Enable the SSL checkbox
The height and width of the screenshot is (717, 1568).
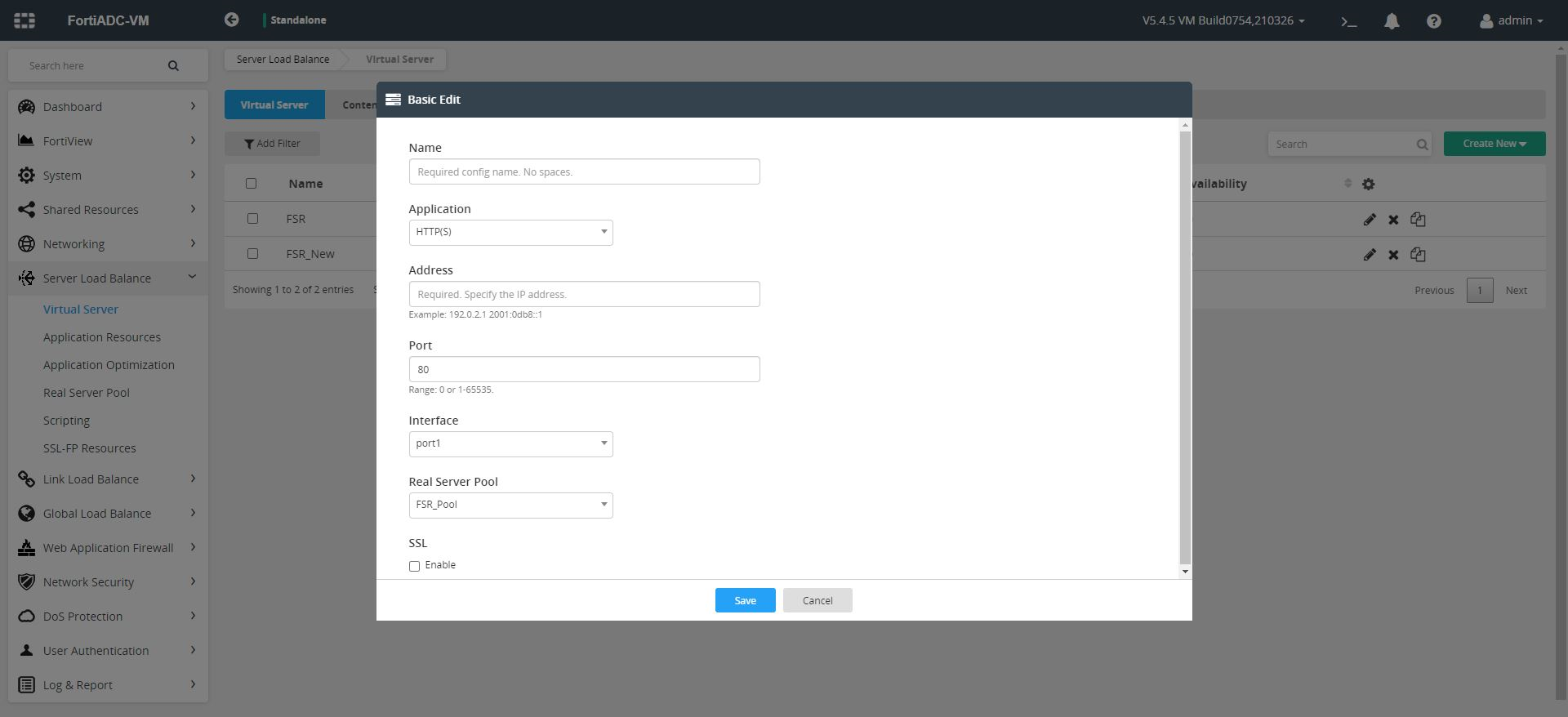click(414, 566)
